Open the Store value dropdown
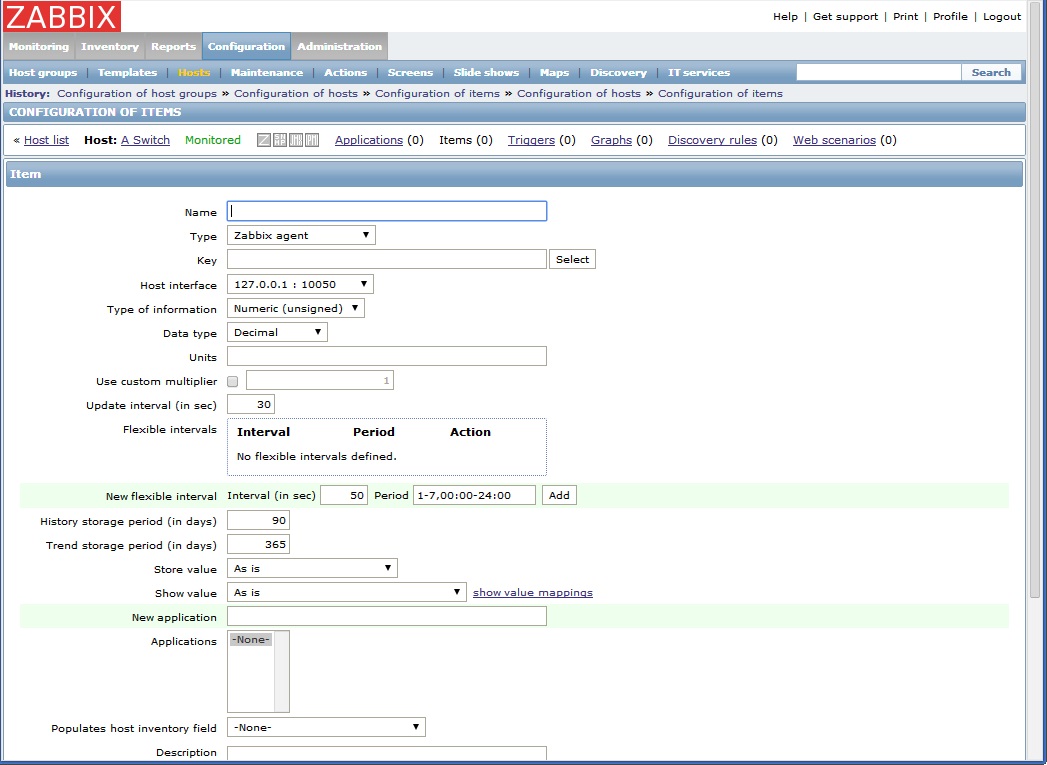 pyautogui.click(x=311, y=567)
